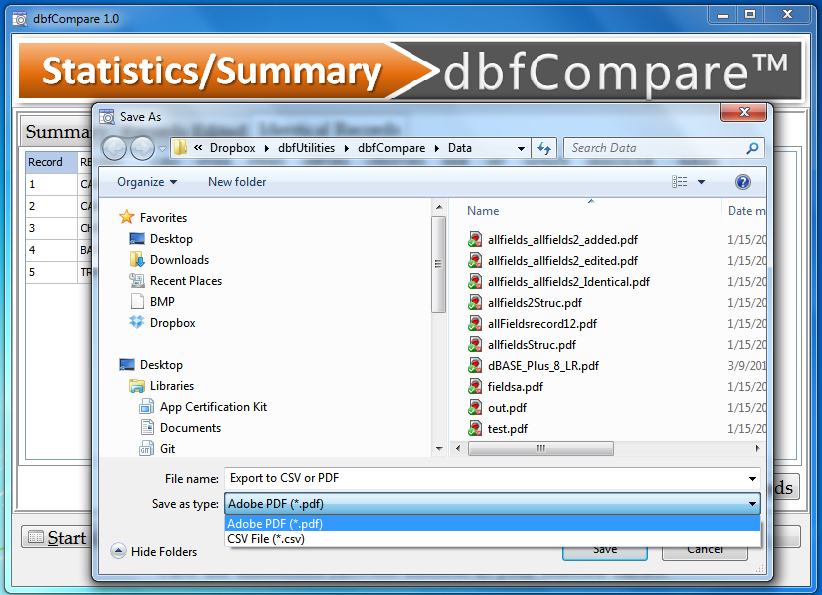Screen dimensions: 822x595
Task: Click PDF icon of out.pdf
Action: coord(475,407)
